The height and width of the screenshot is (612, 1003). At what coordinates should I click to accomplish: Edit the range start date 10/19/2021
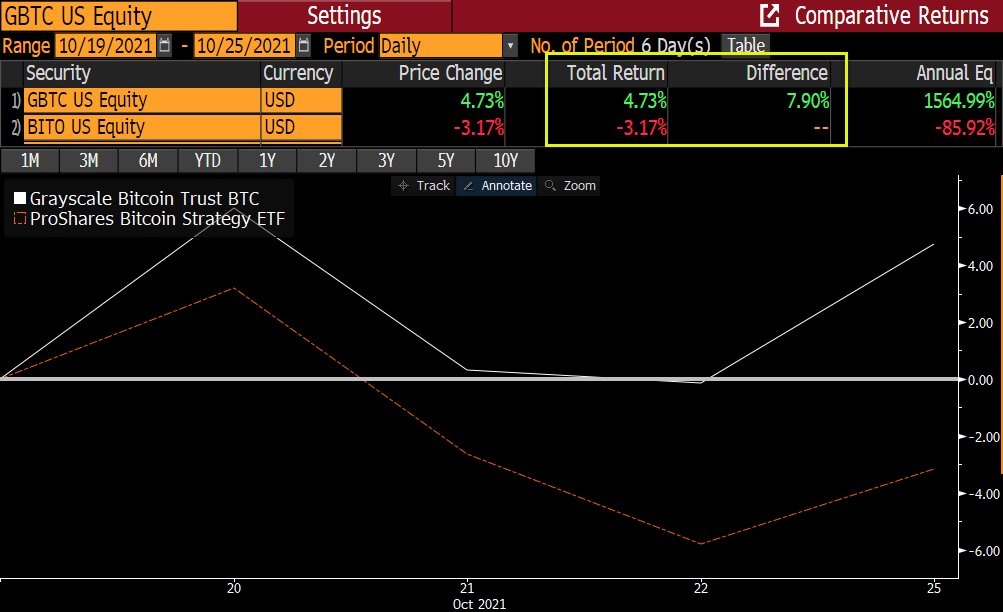106,45
